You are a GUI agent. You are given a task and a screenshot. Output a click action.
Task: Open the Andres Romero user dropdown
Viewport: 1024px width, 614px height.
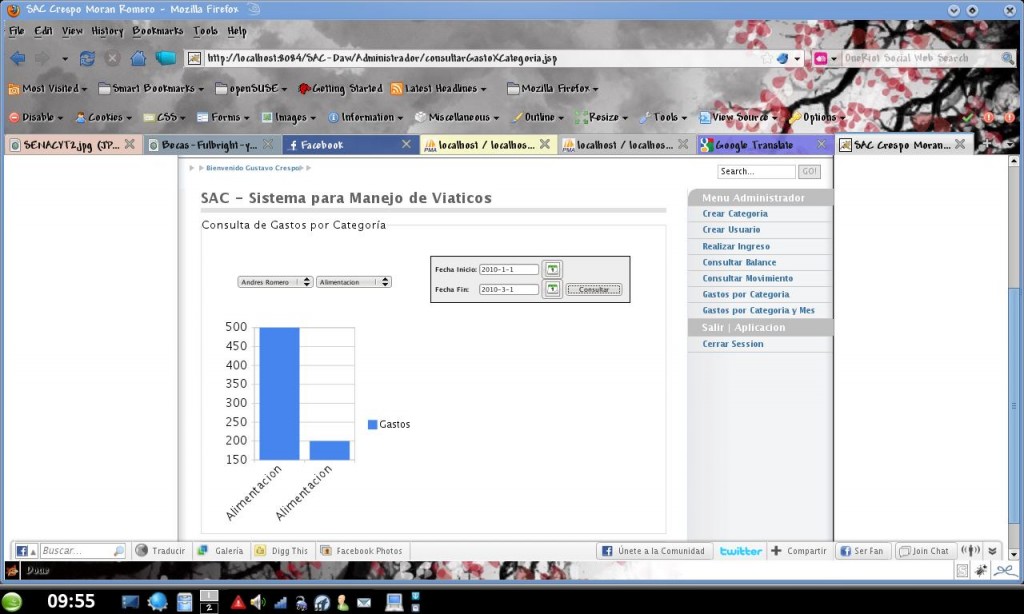(x=273, y=281)
